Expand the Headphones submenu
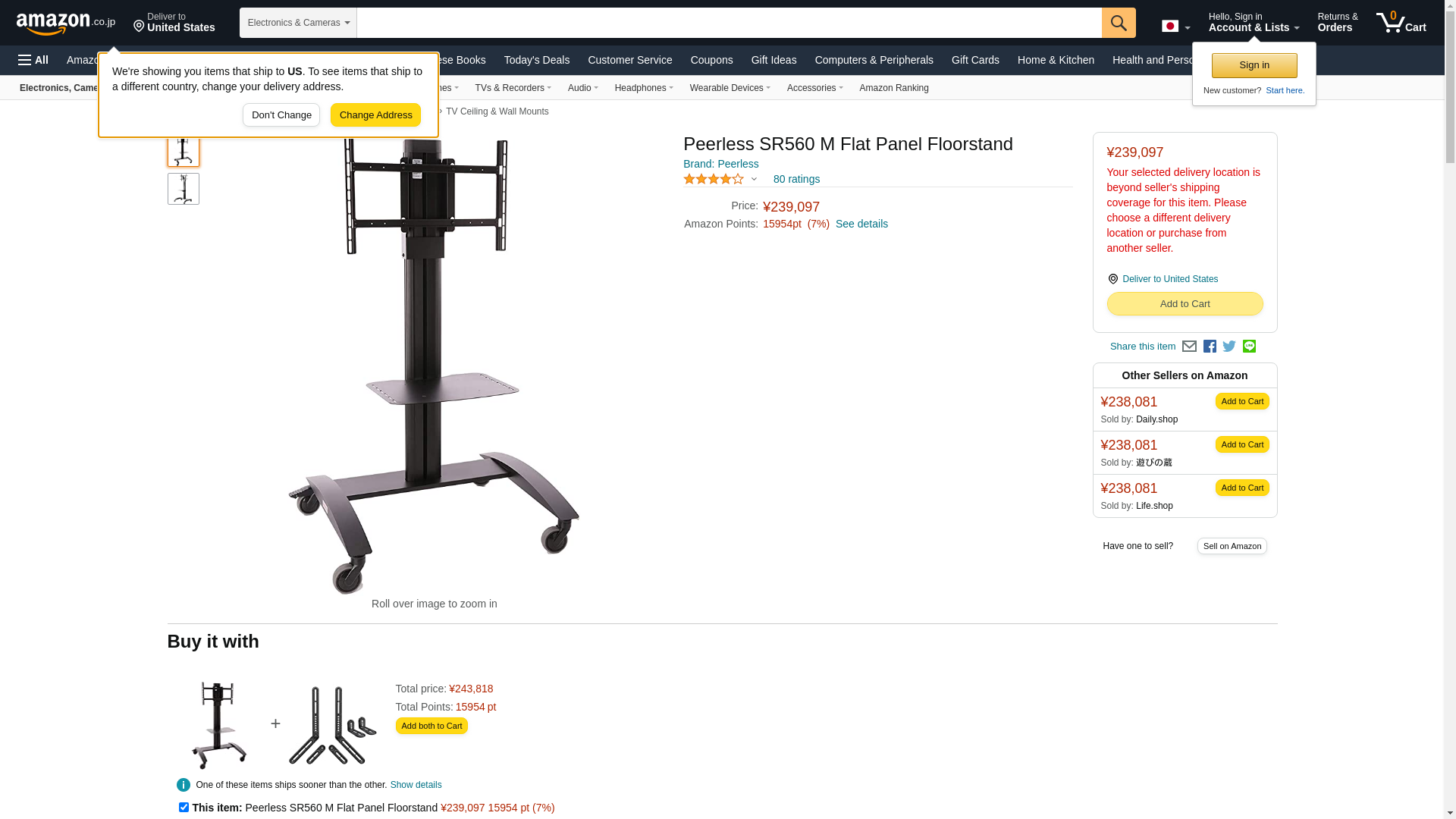The width and height of the screenshot is (1456, 819). (644, 88)
